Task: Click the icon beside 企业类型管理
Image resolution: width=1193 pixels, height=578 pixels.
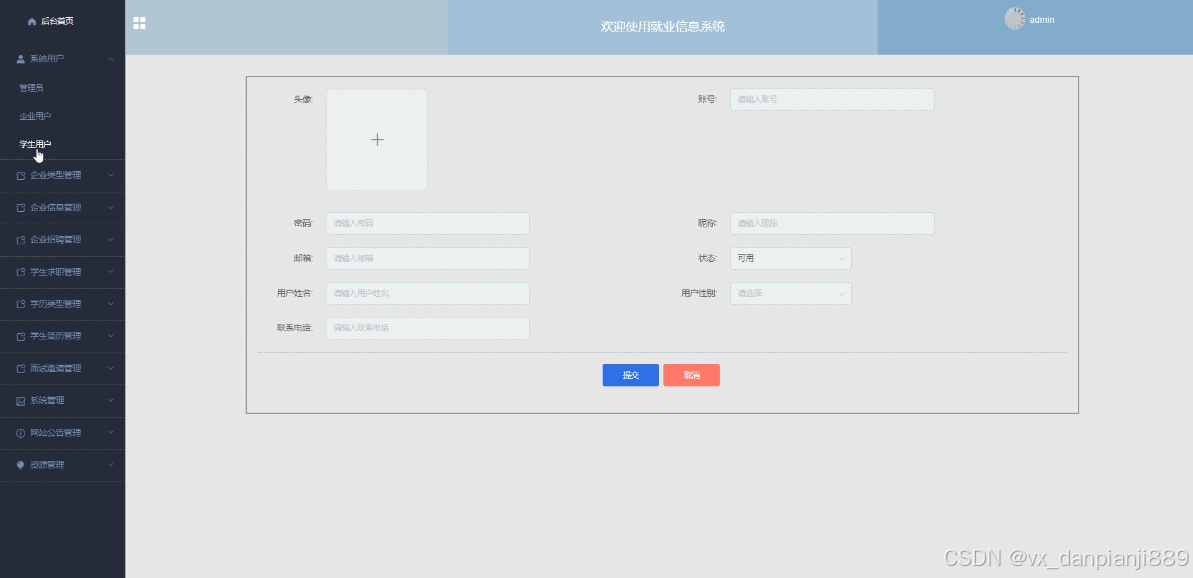Action: pos(21,175)
